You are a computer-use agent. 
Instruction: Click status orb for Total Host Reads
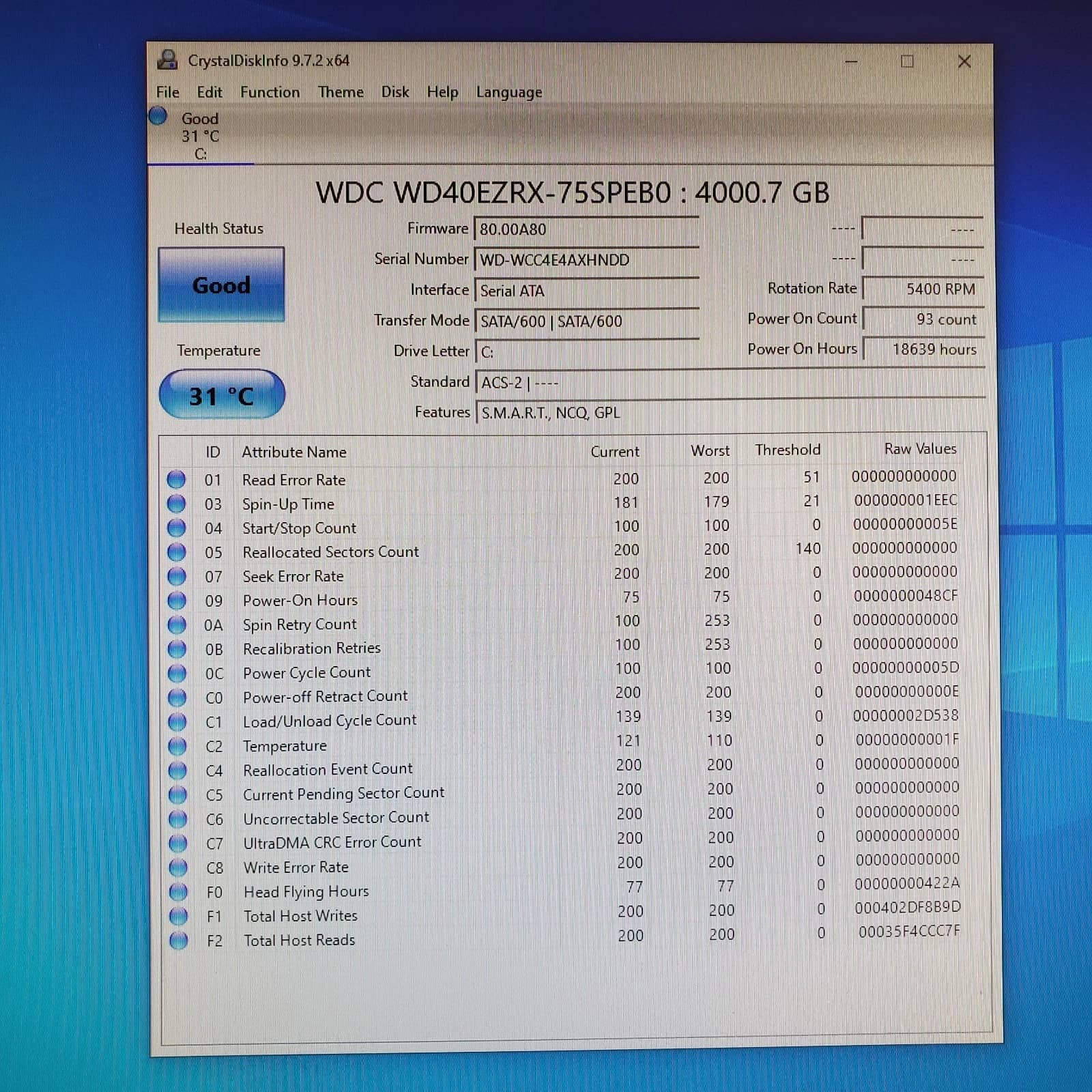[x=179, y=940]
